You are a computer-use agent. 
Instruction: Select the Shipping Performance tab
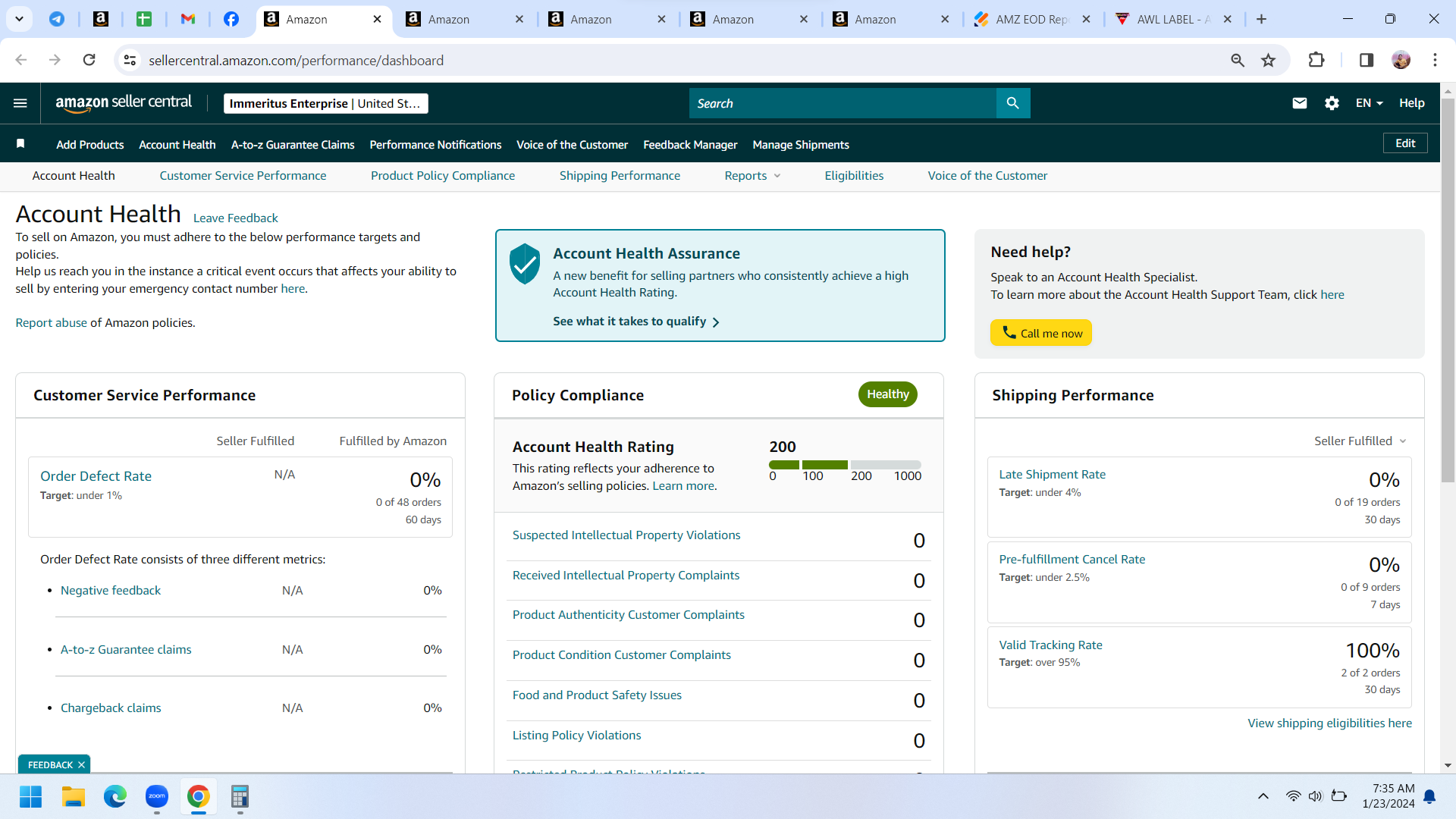tap(620, 176)
